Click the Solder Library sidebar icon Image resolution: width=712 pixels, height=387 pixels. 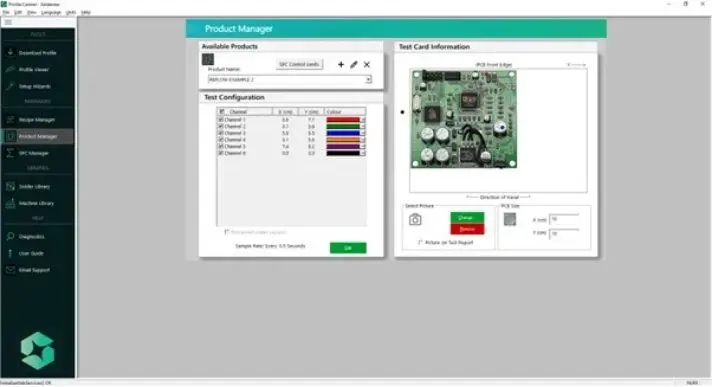point(10,186)
